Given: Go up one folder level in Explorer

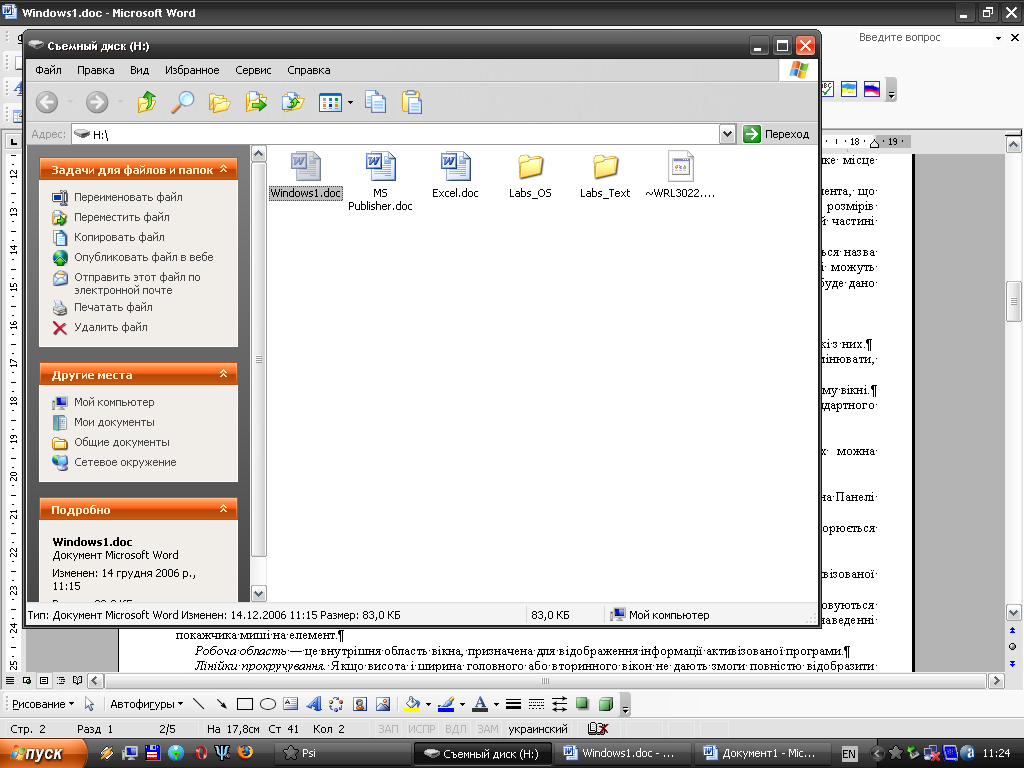Looking at the screenshot, I should (147, 102).
